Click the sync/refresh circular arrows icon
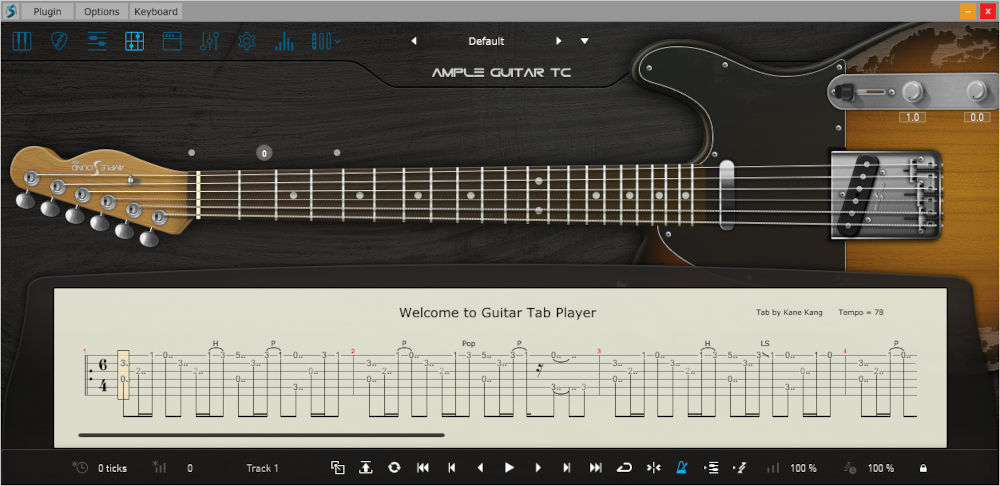 (x=394, y=468)
